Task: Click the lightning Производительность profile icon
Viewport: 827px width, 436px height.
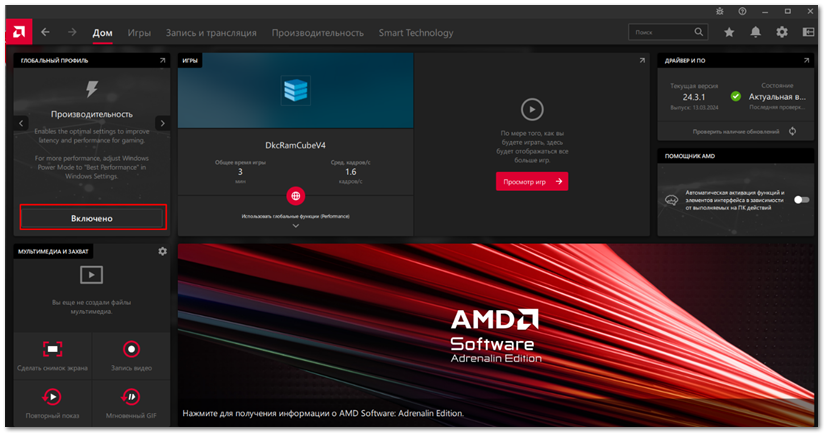Action: 92,89
